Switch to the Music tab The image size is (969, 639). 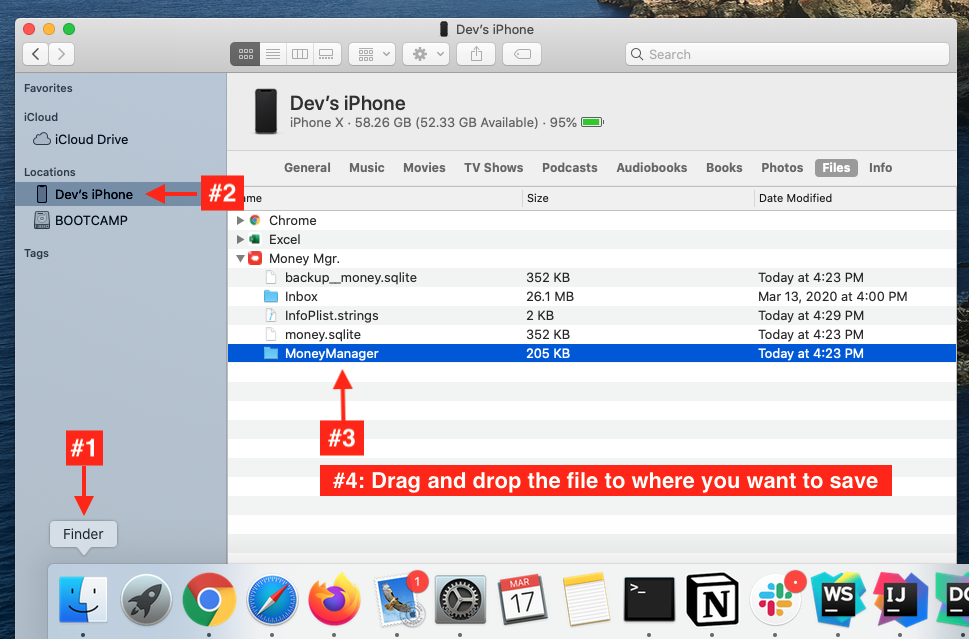pos(366,167)
